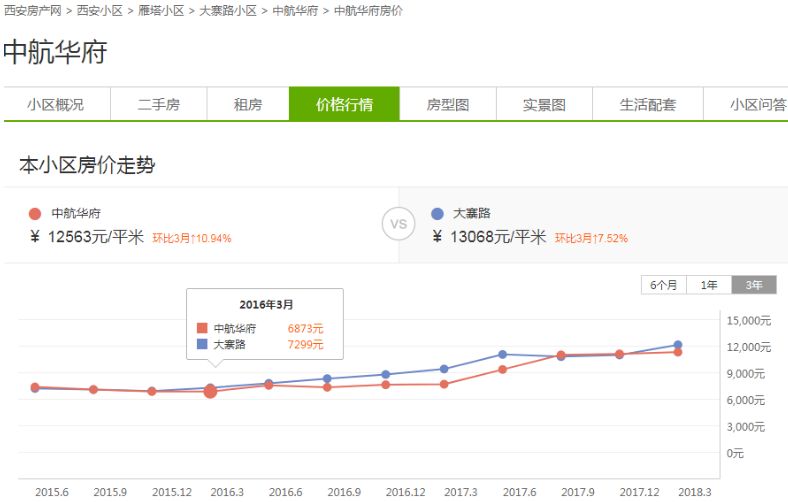Click 环比3月↑10.94% change text
The image size is (788, 502).
pos(191,238)
